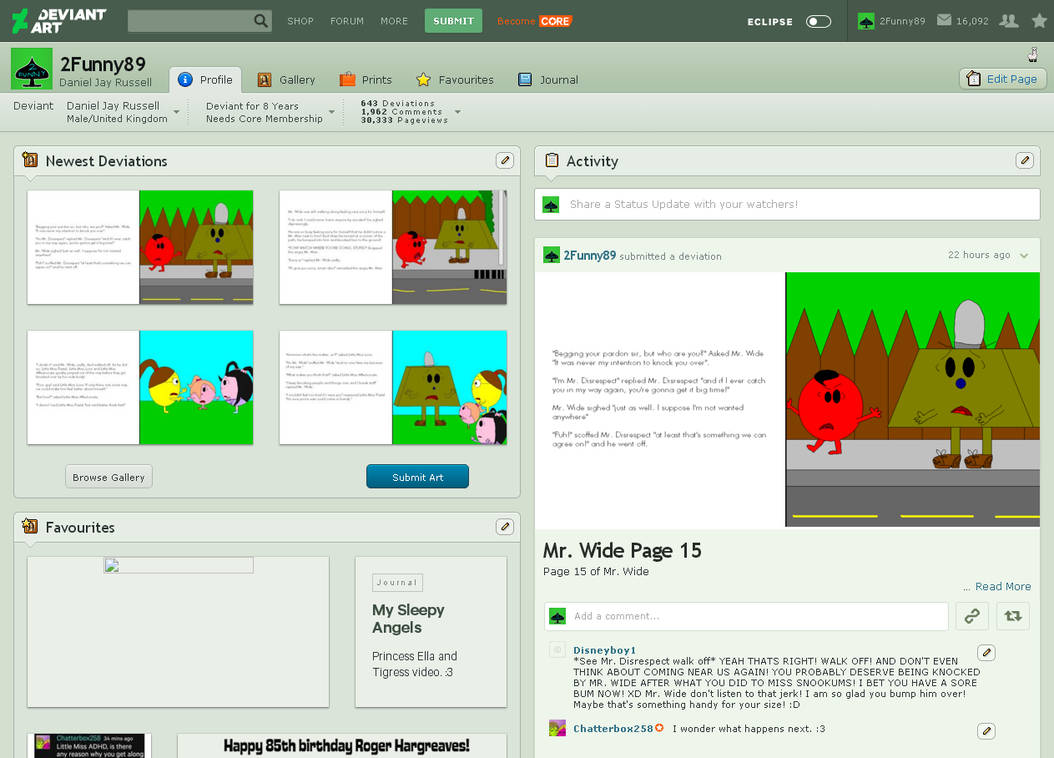Open the hedge and crosswalk deviation thumbnail

[x=393, y=247]
